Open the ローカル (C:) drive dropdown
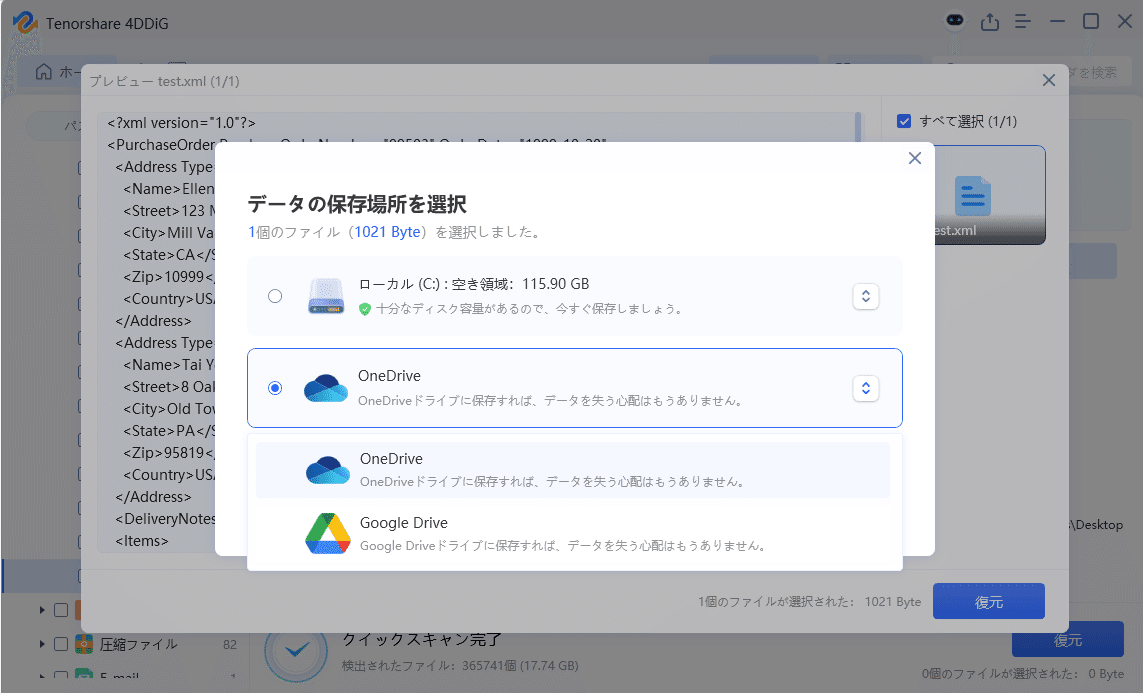1143x693 pixels. point(865,296)
